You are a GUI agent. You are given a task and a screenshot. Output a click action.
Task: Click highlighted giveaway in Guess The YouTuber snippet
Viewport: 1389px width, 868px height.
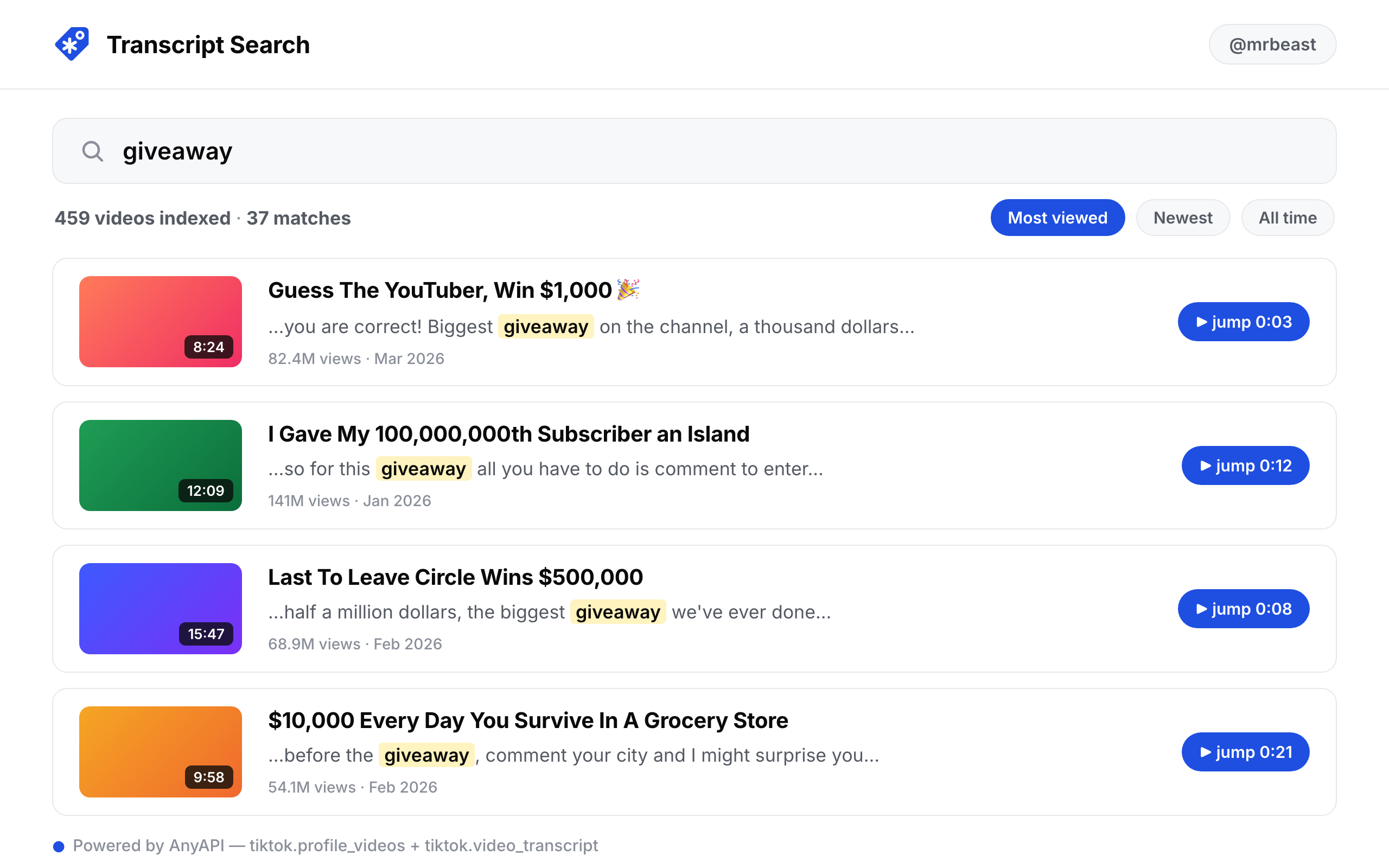point(546,327)
